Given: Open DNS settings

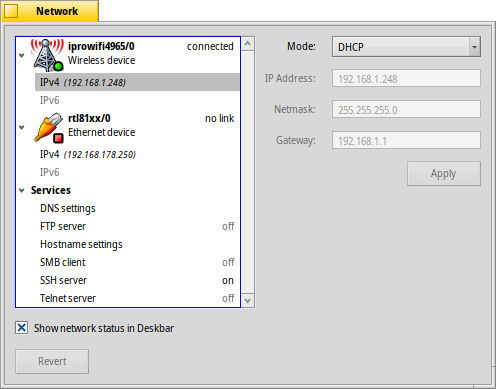Looking at the screenshot, I should pyautogui.click(x=137, y=208).
